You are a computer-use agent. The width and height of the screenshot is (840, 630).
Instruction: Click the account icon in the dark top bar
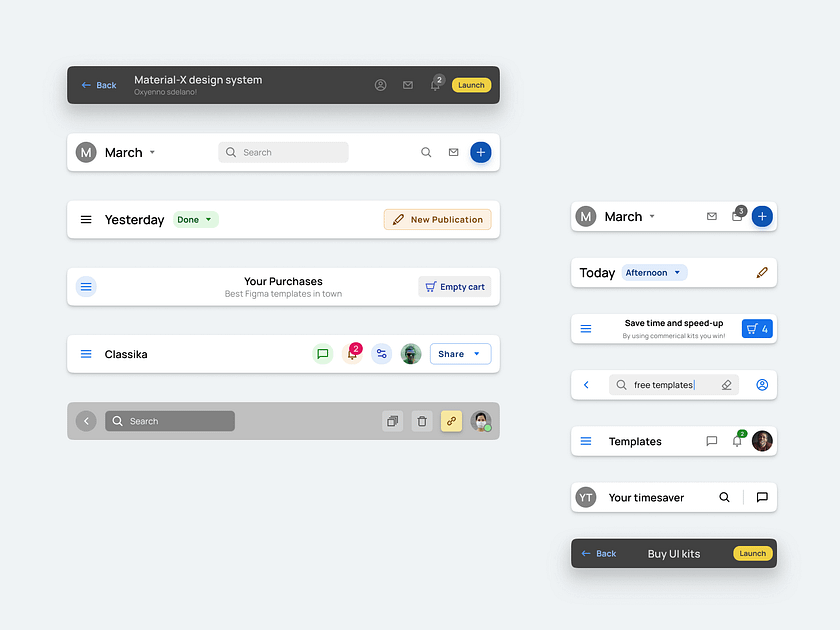[381, 85]
